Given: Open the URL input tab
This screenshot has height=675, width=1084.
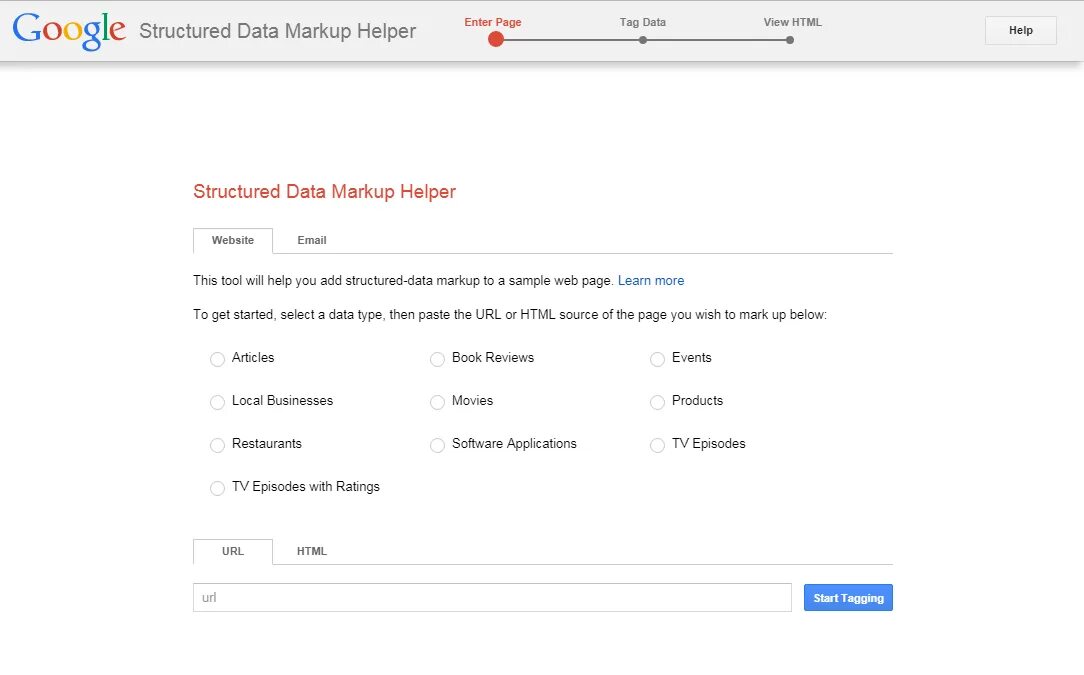Looking at the screenshot, I should click(233, 552).
